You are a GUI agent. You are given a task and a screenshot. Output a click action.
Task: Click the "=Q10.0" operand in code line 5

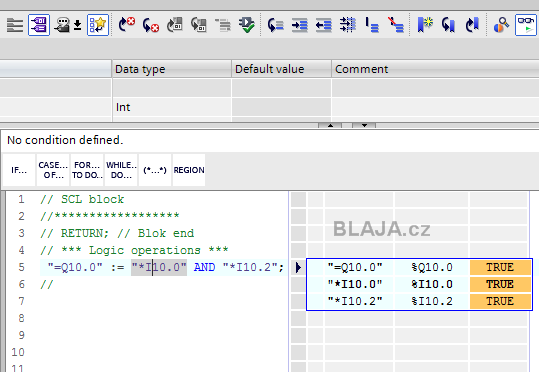75,267
